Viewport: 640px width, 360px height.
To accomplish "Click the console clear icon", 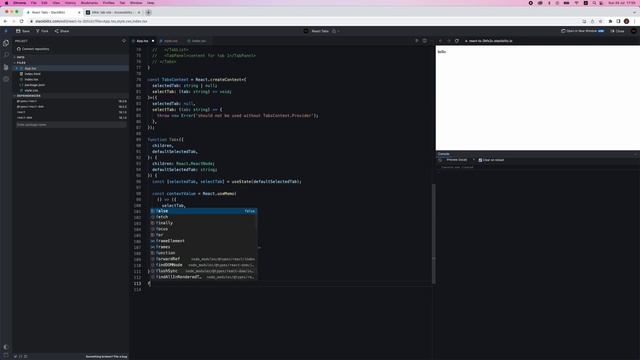I will coord(440,160).
